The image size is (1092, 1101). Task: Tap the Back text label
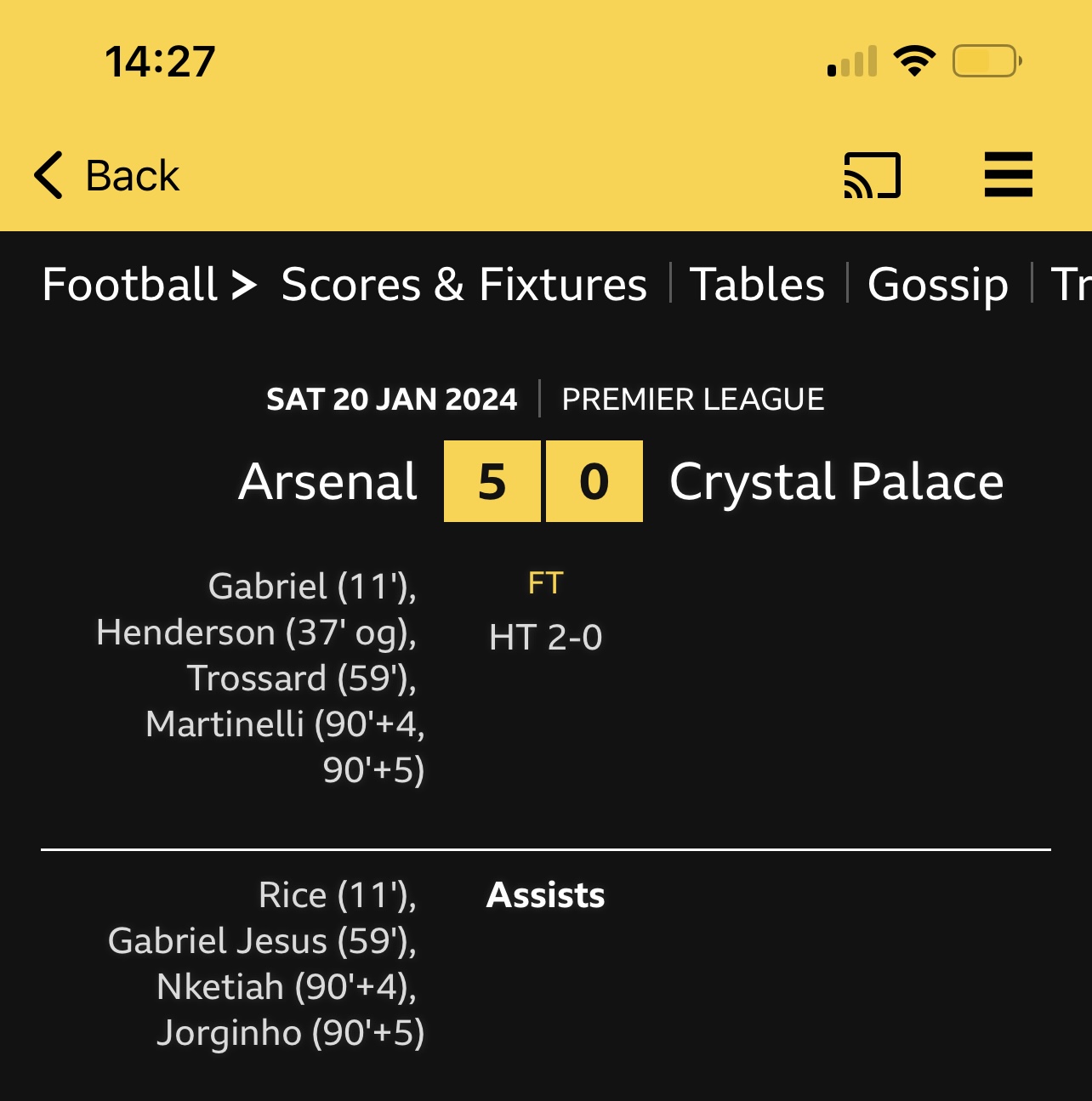(x=133, y=176)
